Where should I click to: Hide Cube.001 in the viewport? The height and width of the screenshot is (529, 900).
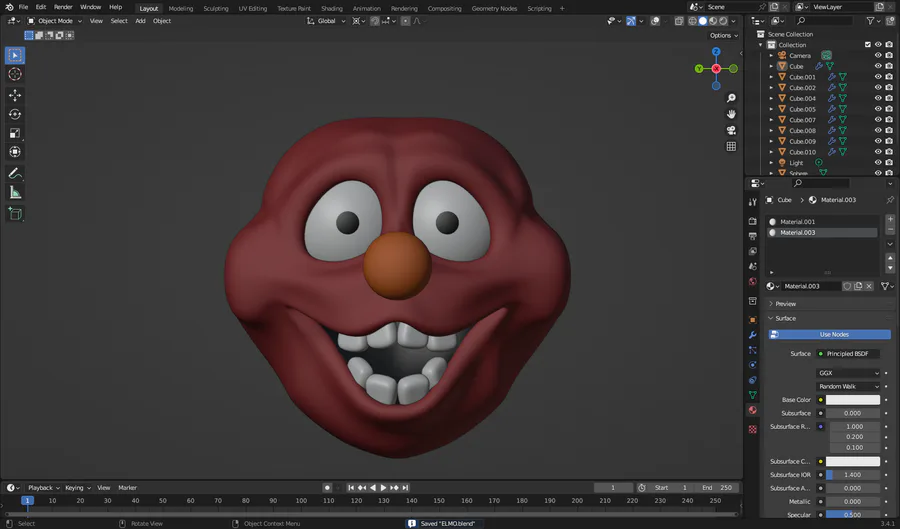coord(878,77)
